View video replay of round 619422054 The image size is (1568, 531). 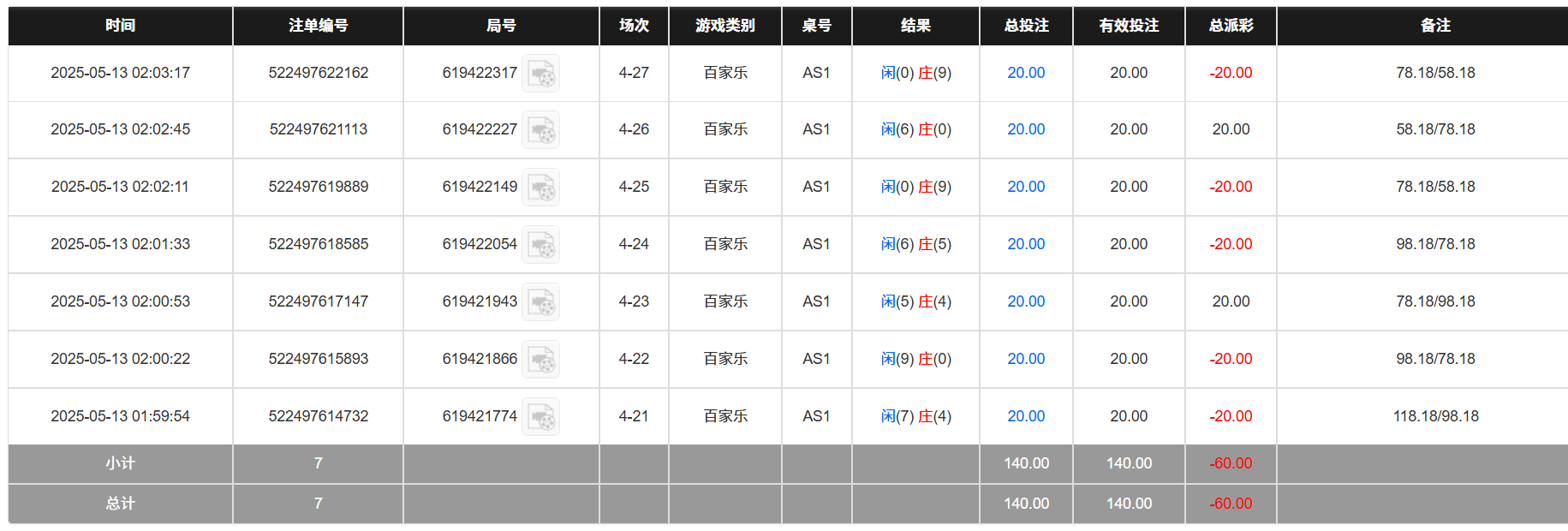point(541,245)
